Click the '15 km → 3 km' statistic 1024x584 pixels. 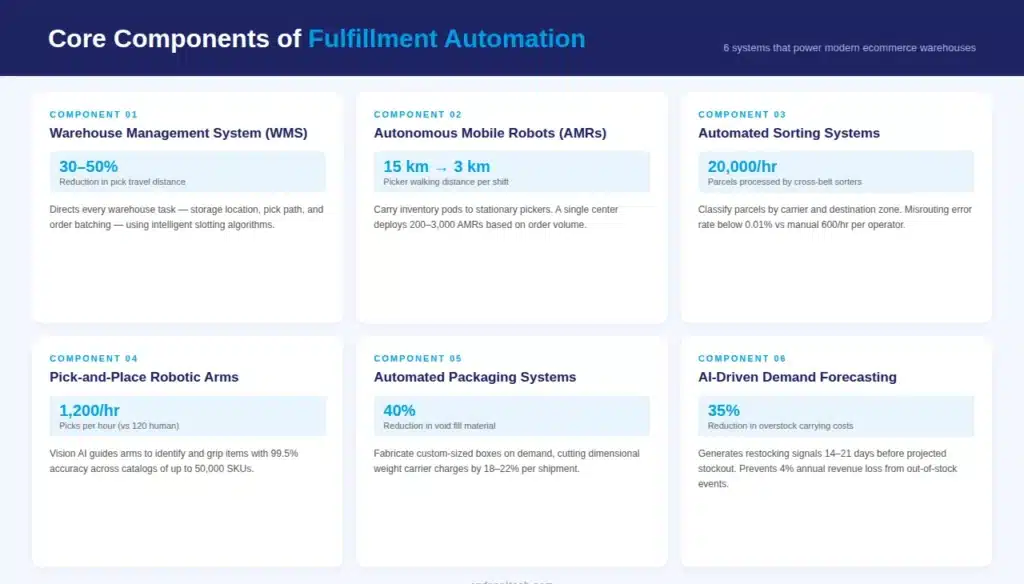pyautogui.click(x=436, y=166)
